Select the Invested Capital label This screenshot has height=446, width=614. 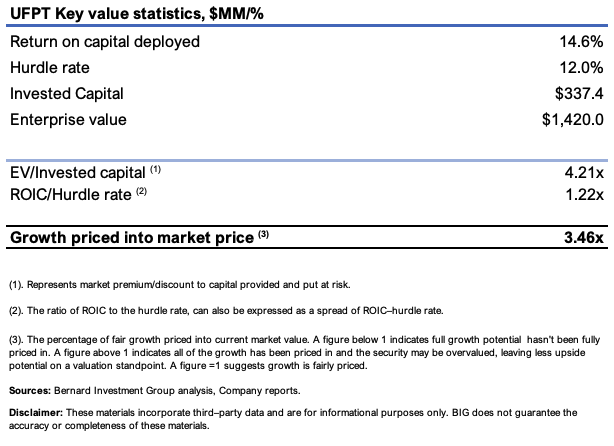tap(66, 94)
